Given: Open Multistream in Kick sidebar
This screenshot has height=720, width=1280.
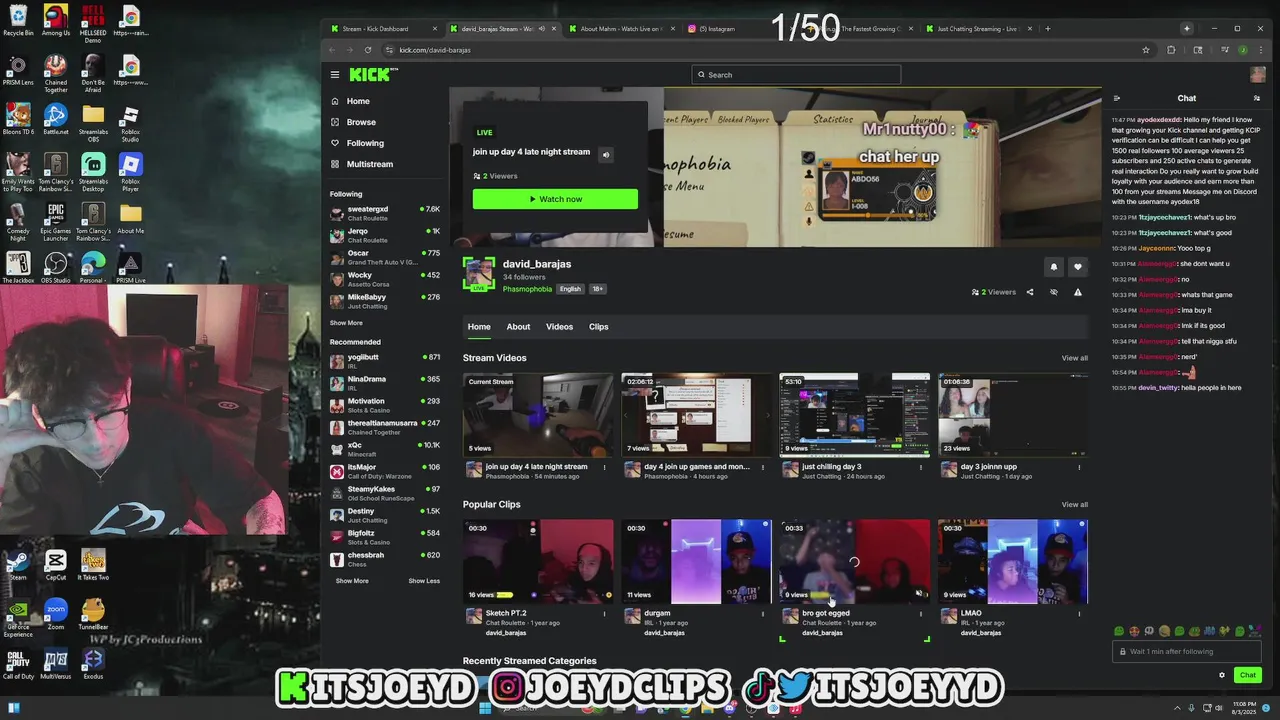Looking at the screenshot, I should [x=370, y=164].
